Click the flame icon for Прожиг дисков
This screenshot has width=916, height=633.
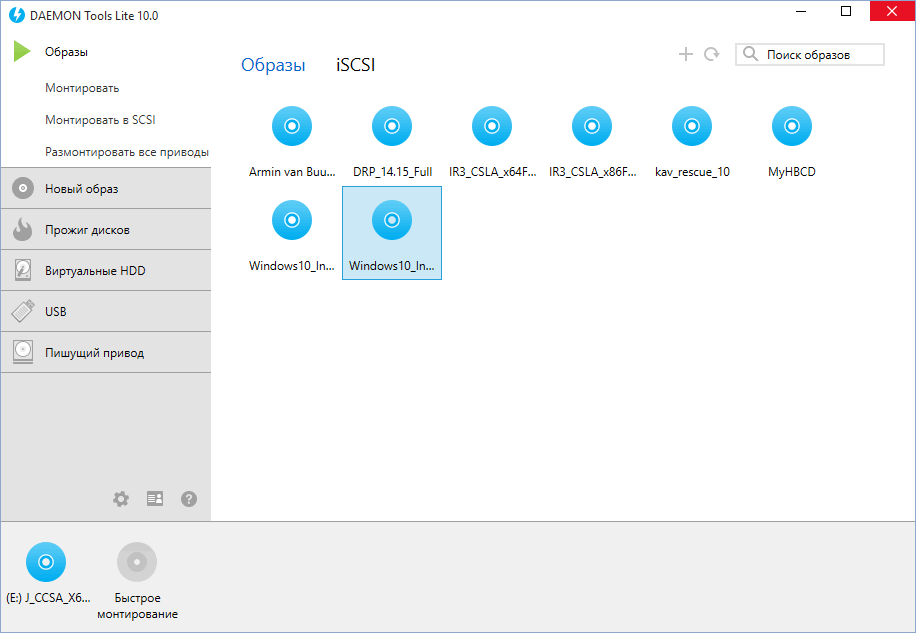[23, 229]
